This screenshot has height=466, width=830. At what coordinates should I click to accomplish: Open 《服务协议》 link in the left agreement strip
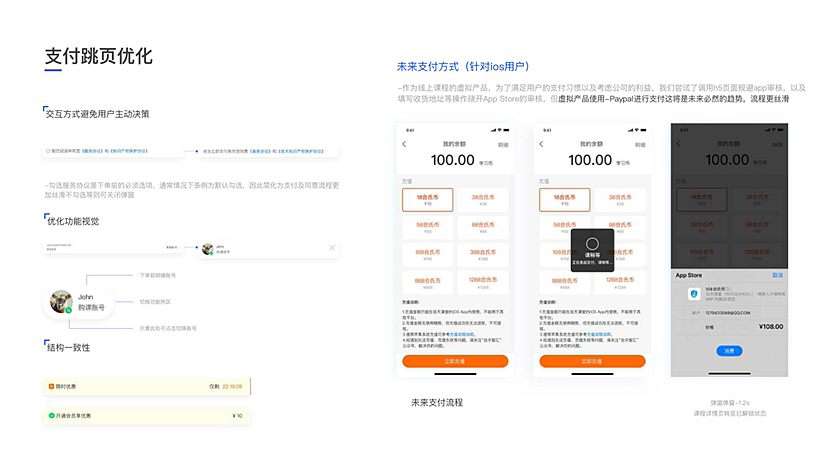[92, 151]
